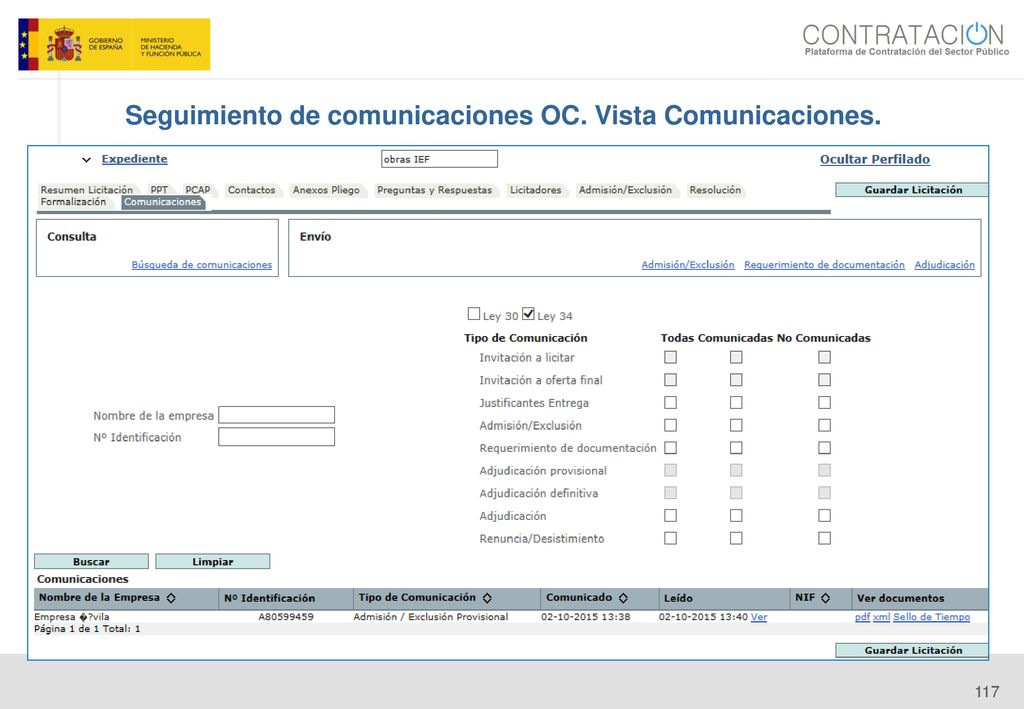Click the Contratación platform logo
Screen dimensions: 1024x709
click(906, 39)
